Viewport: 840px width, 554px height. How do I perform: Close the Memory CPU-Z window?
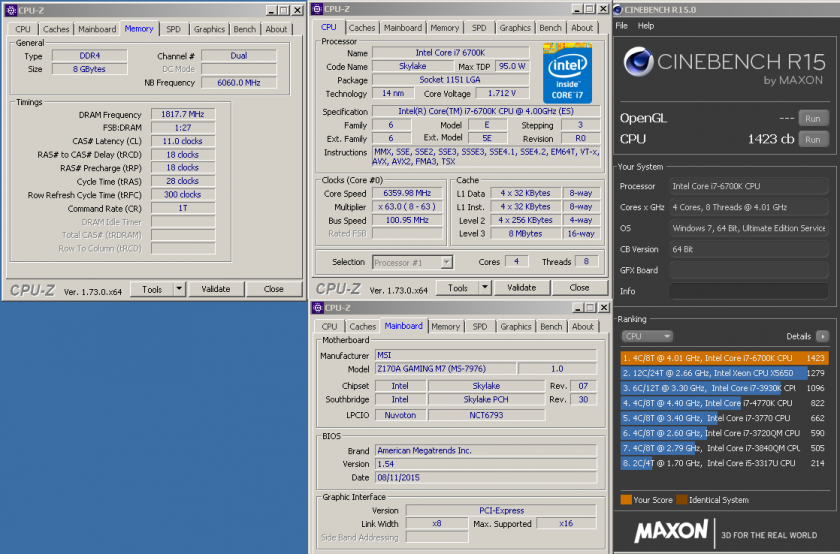[297, 10]
